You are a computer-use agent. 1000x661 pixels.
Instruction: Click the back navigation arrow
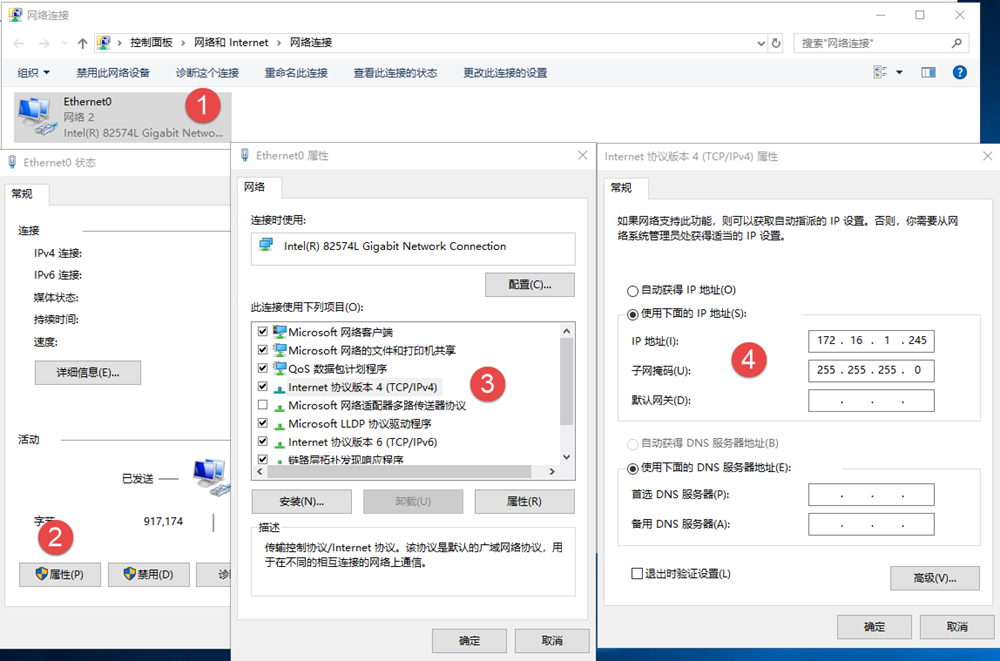[x=18, y=43]
